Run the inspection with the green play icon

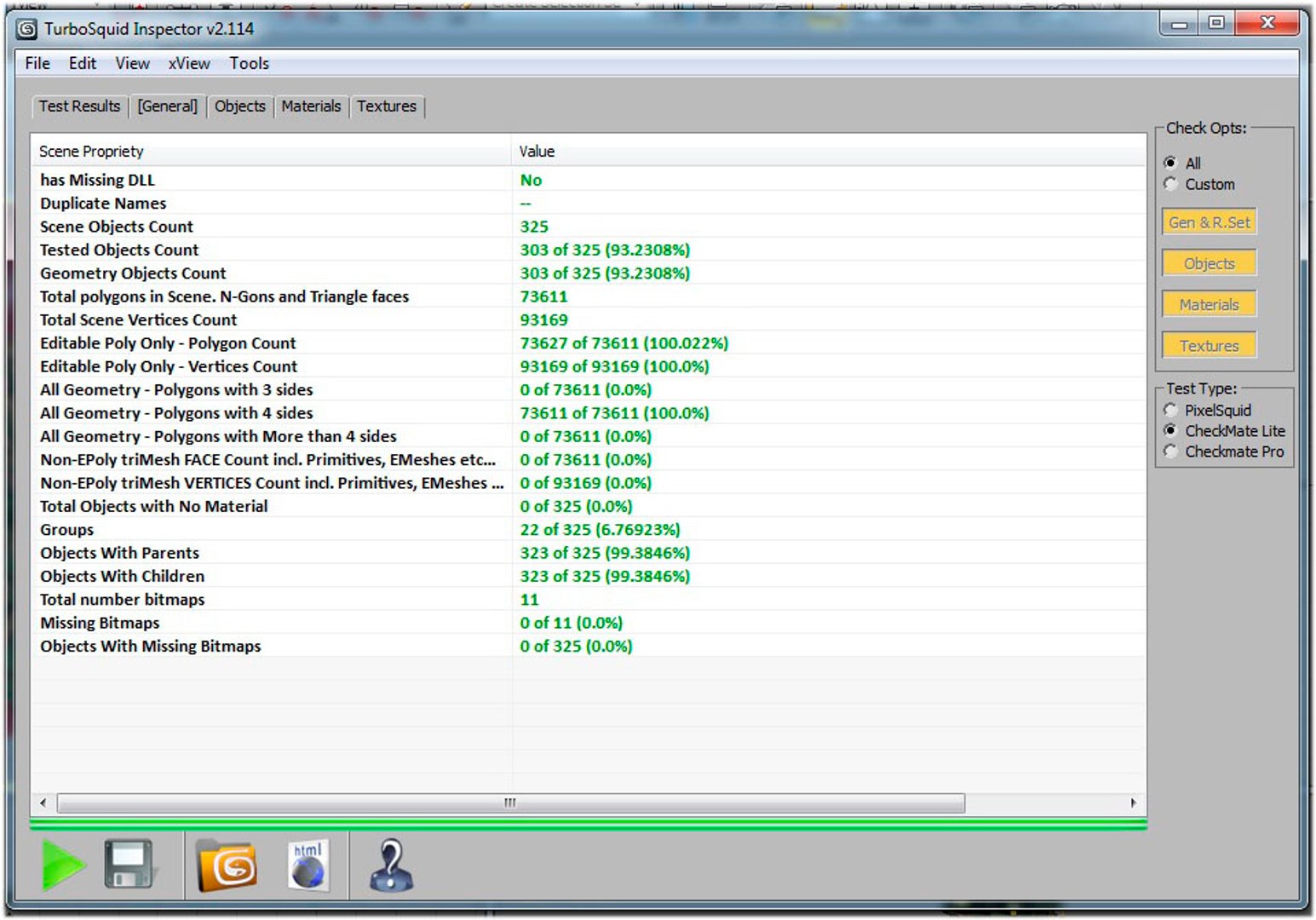pos(64,865)
